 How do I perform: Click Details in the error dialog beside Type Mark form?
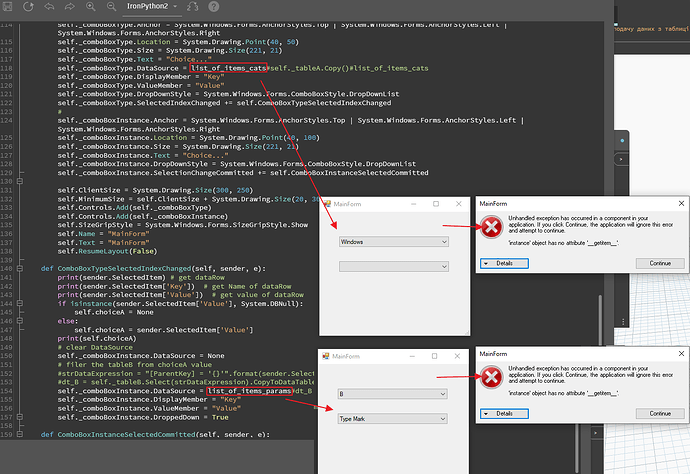click(504, 413)
